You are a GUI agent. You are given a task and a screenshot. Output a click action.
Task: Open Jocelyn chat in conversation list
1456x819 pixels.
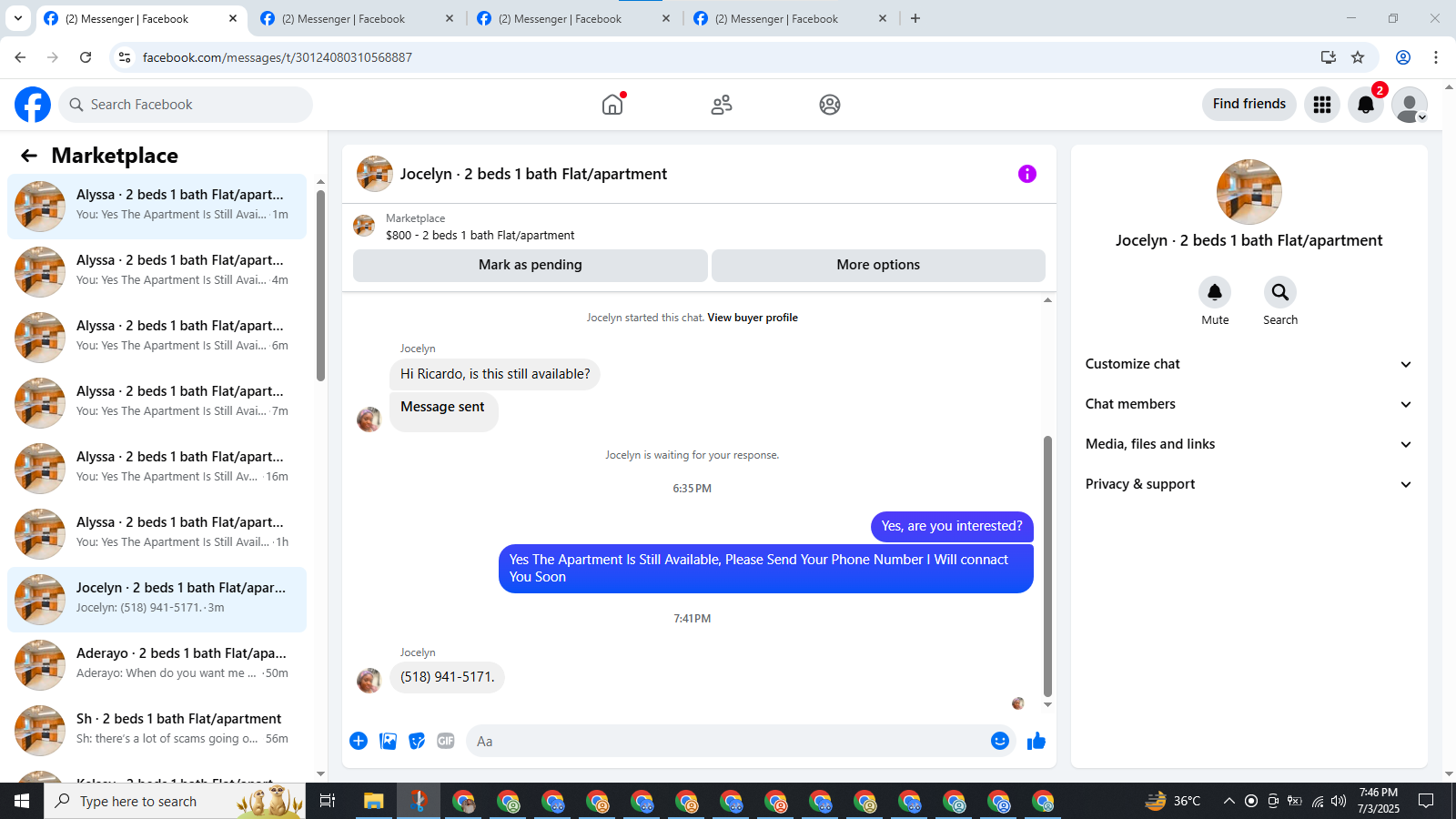click(x=157, y=599)
